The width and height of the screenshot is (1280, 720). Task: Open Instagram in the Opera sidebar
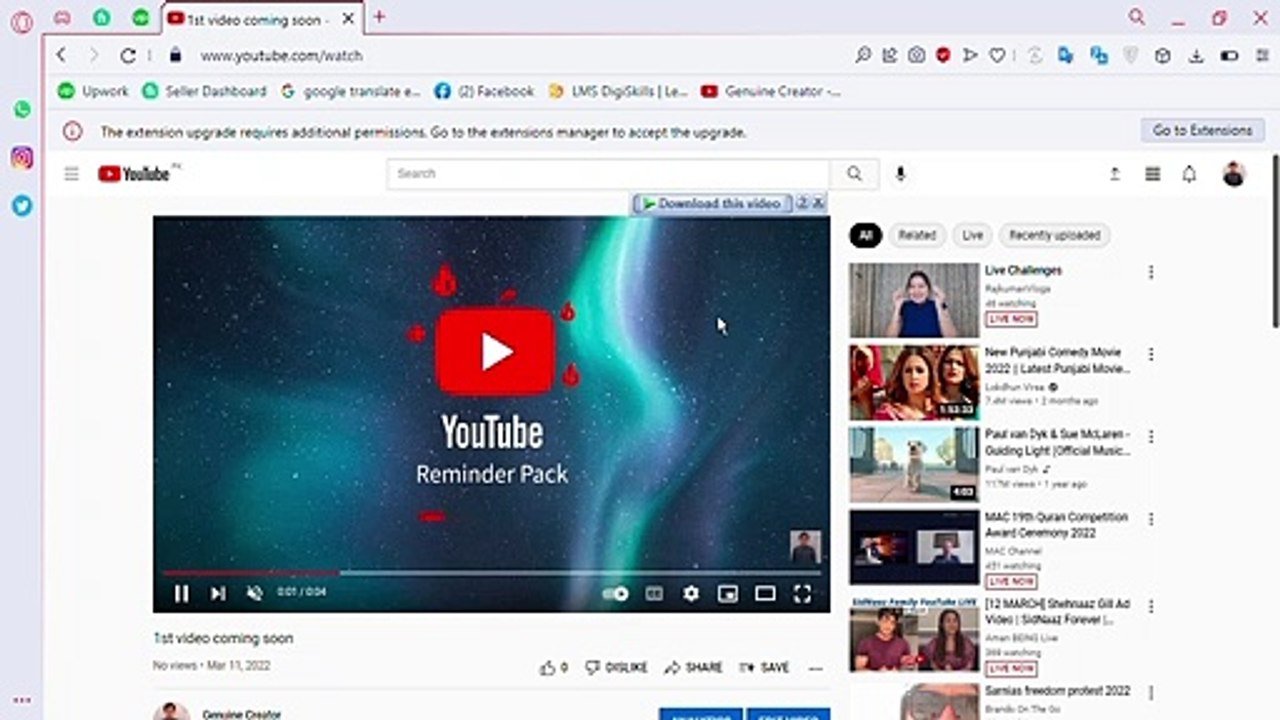pos(22,158)
